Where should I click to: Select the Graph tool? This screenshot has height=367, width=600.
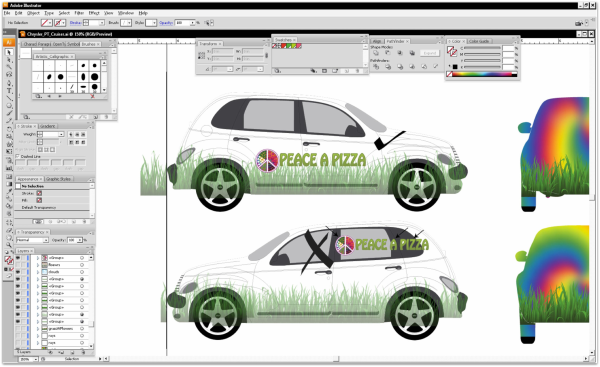(x=9, y=168)
